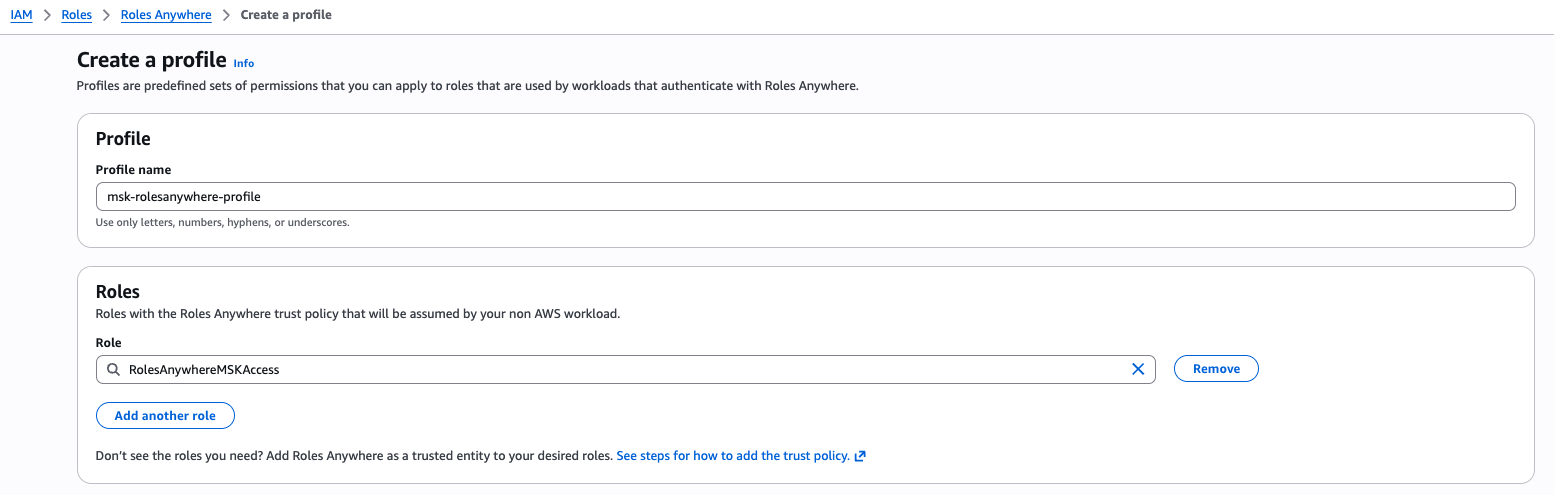Click the magnifier icon in the Role field
The image size is (1554, 495).
[113, 369]
